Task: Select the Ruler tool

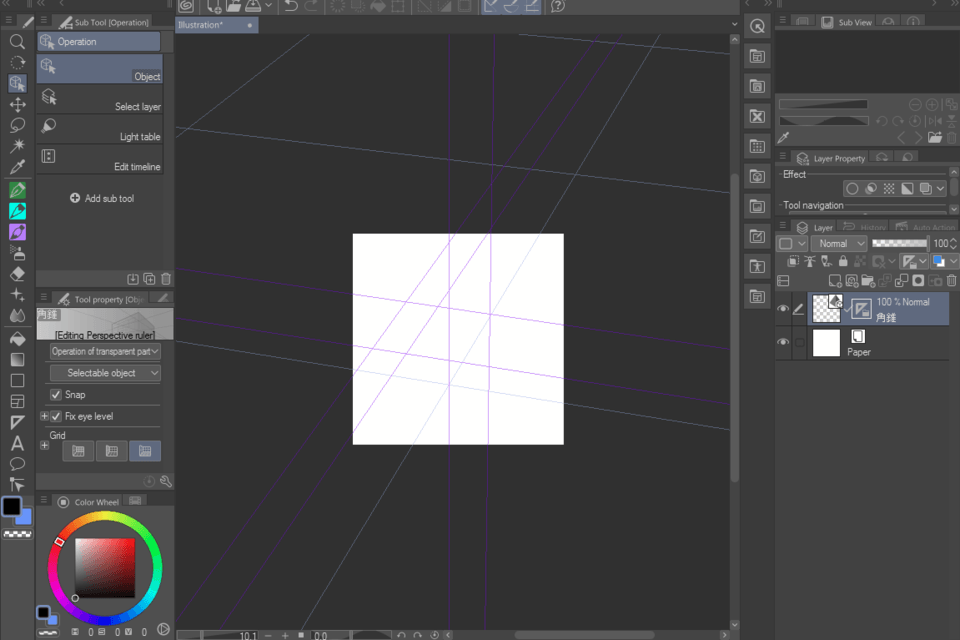Action: coord(17,423)
